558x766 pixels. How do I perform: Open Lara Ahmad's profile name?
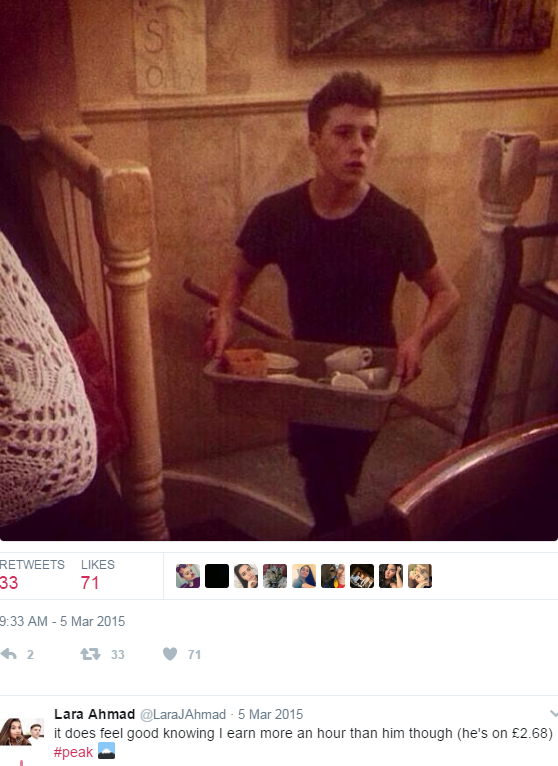[94, 714]
